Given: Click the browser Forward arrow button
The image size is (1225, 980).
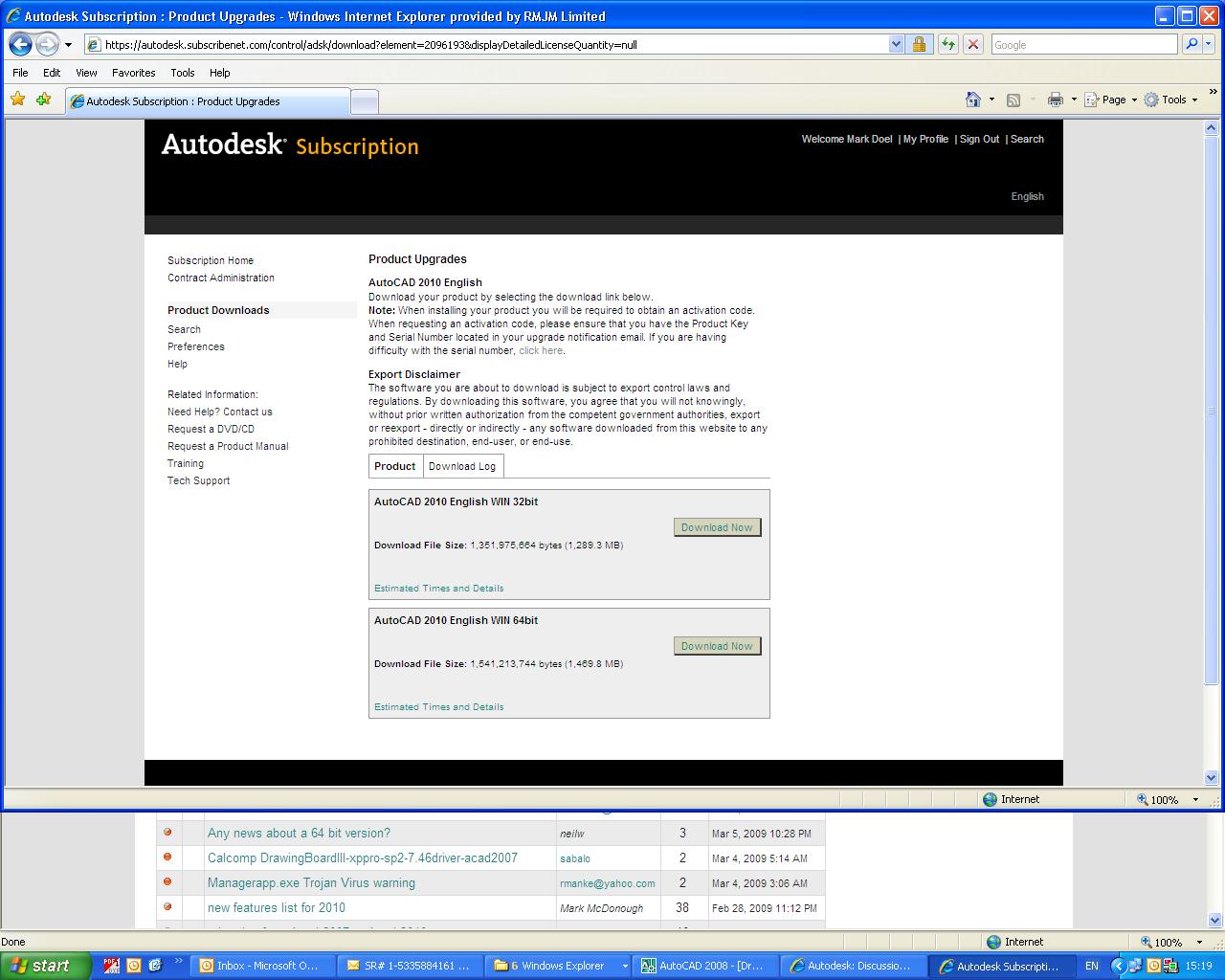Looking at the screenshot, I should pyautogui.click(x=47, y=44).
